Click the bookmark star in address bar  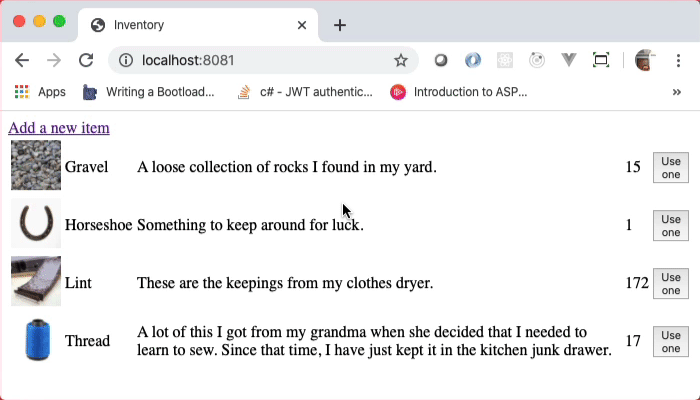tap(401, 60)
